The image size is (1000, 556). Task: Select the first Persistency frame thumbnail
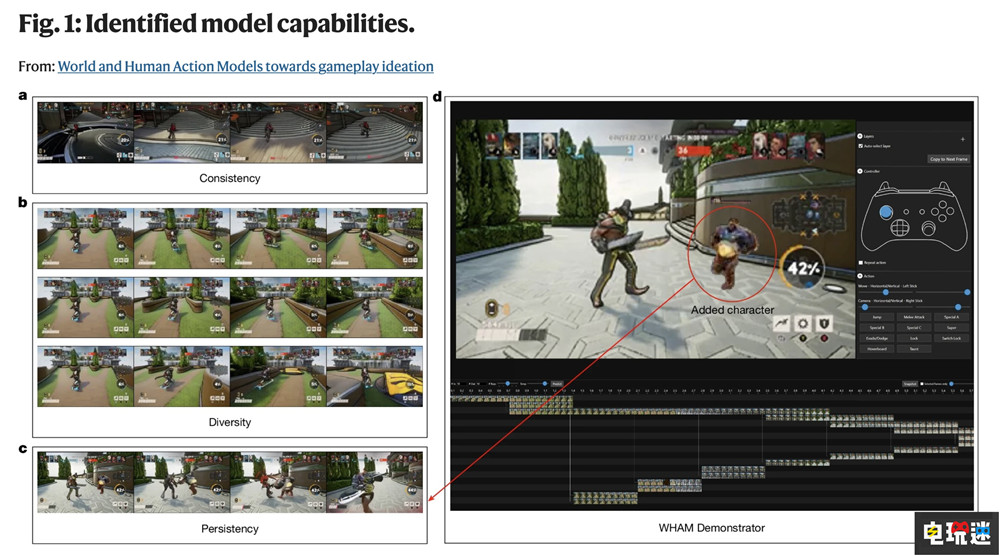tap(84, 483)
